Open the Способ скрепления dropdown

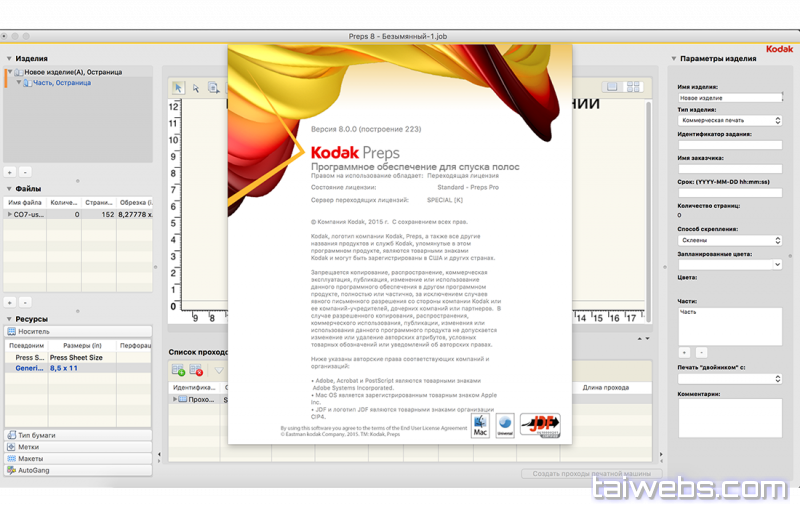[x=729, y=240]
